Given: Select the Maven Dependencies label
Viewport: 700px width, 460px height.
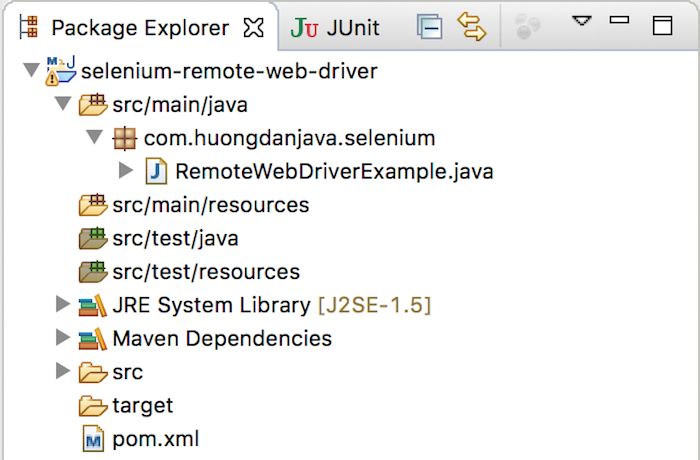Looking at the screenshot, I should click(222, 339).
